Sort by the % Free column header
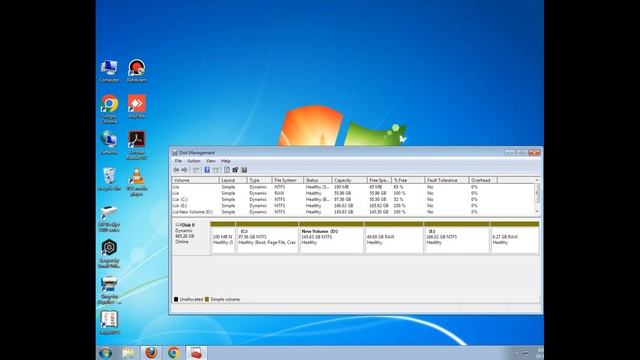The image size is (640, 360). [408, 180]
